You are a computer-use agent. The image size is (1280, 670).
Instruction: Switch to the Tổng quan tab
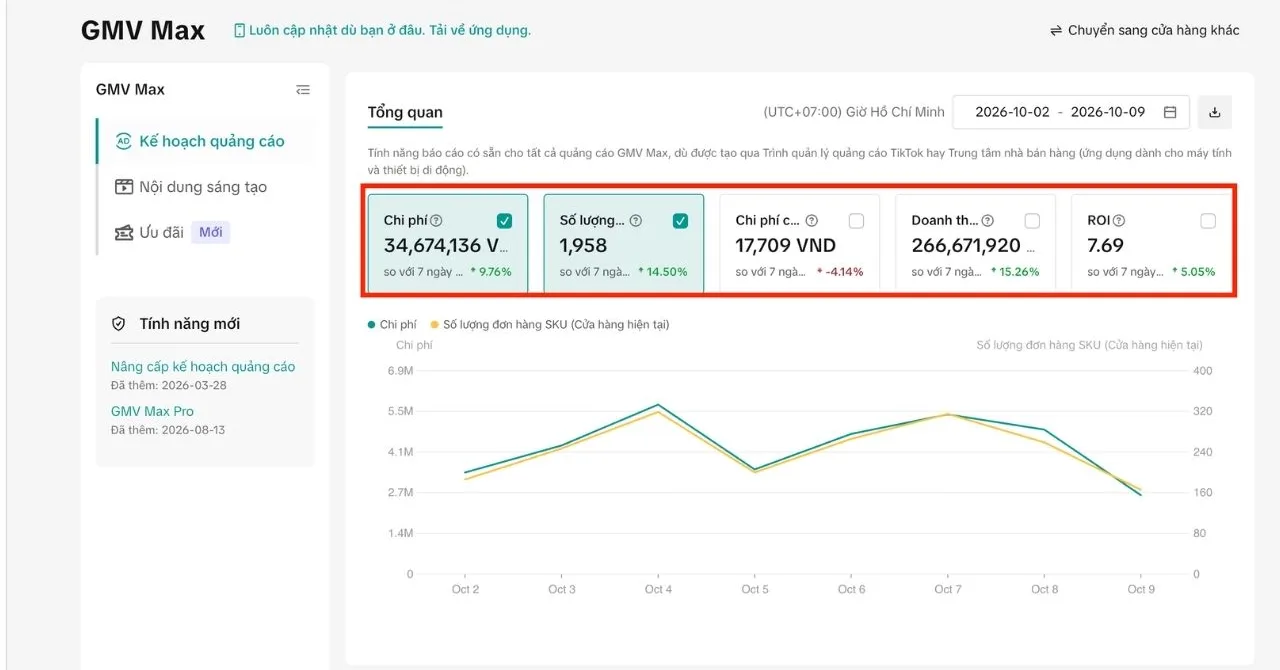405,112
